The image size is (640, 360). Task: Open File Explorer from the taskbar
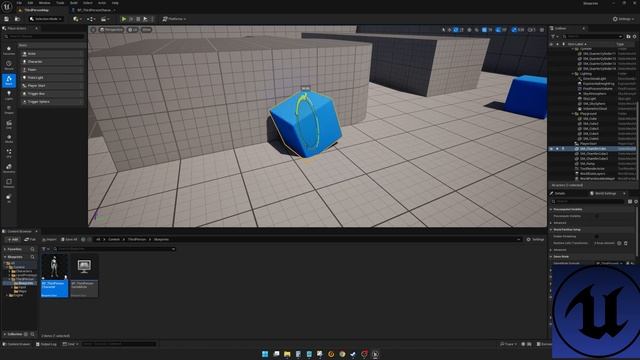coord(287,354)
